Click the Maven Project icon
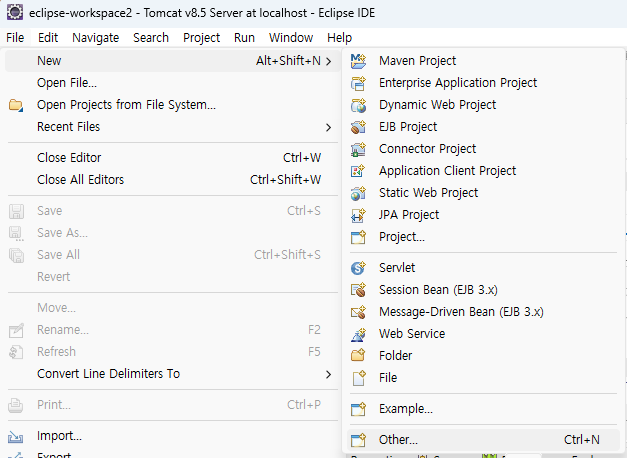The image size is (627, 458). [358, 61]
